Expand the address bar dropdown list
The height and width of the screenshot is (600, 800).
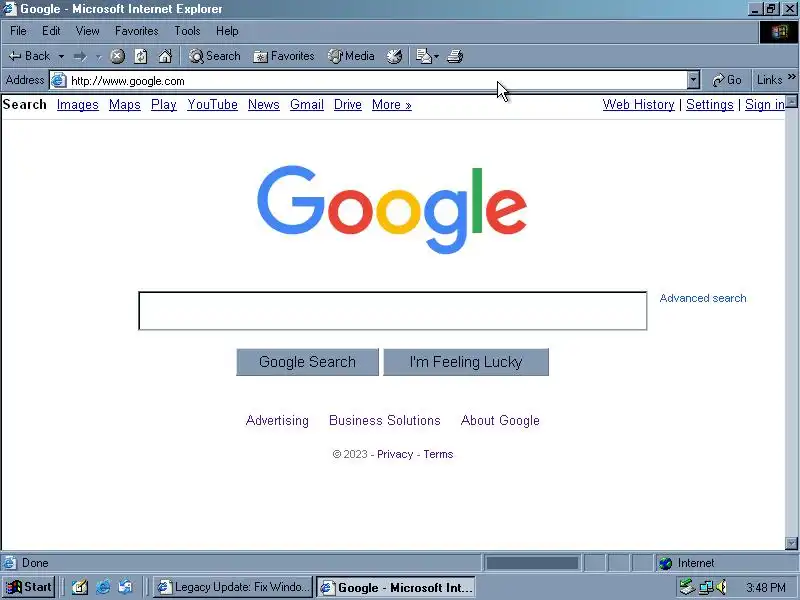click(x=693, y=80)
